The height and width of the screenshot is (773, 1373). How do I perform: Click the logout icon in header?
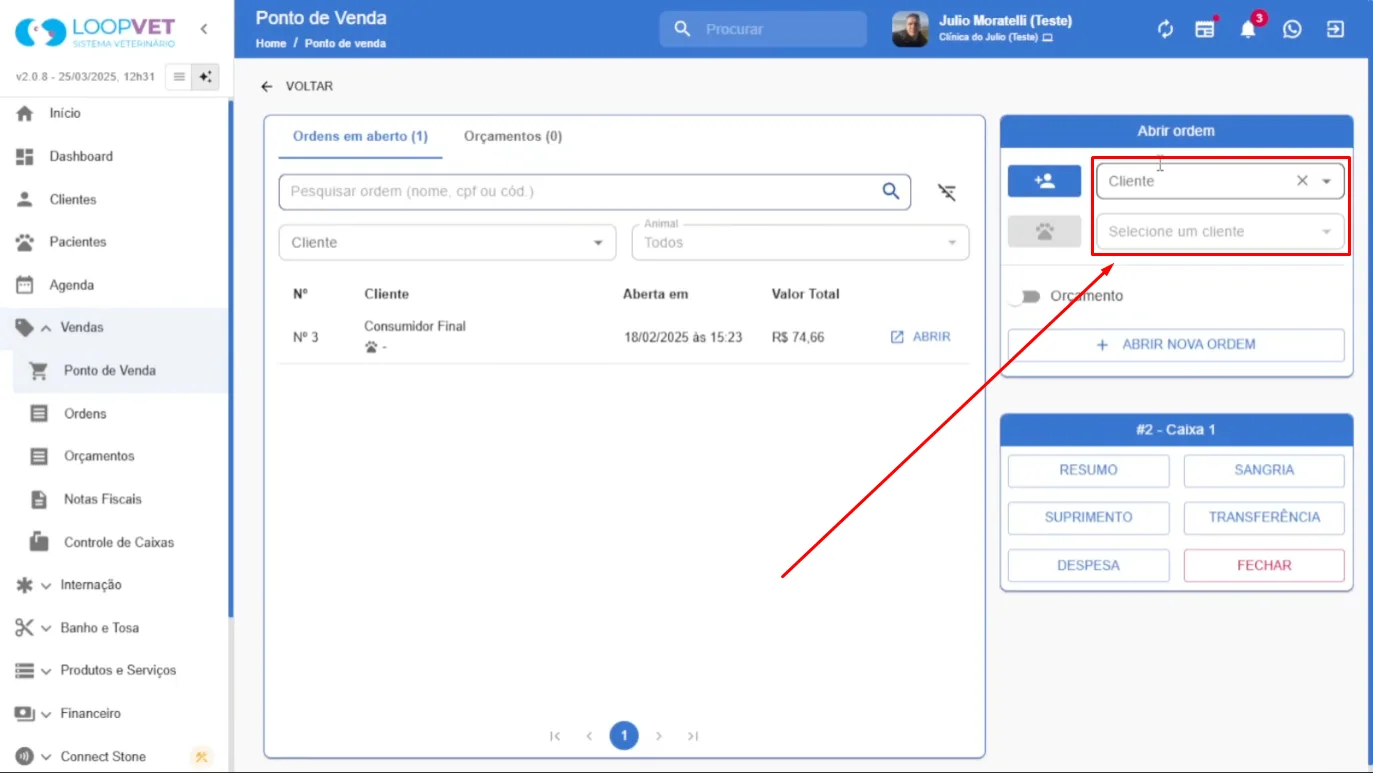coord(1335,29)
